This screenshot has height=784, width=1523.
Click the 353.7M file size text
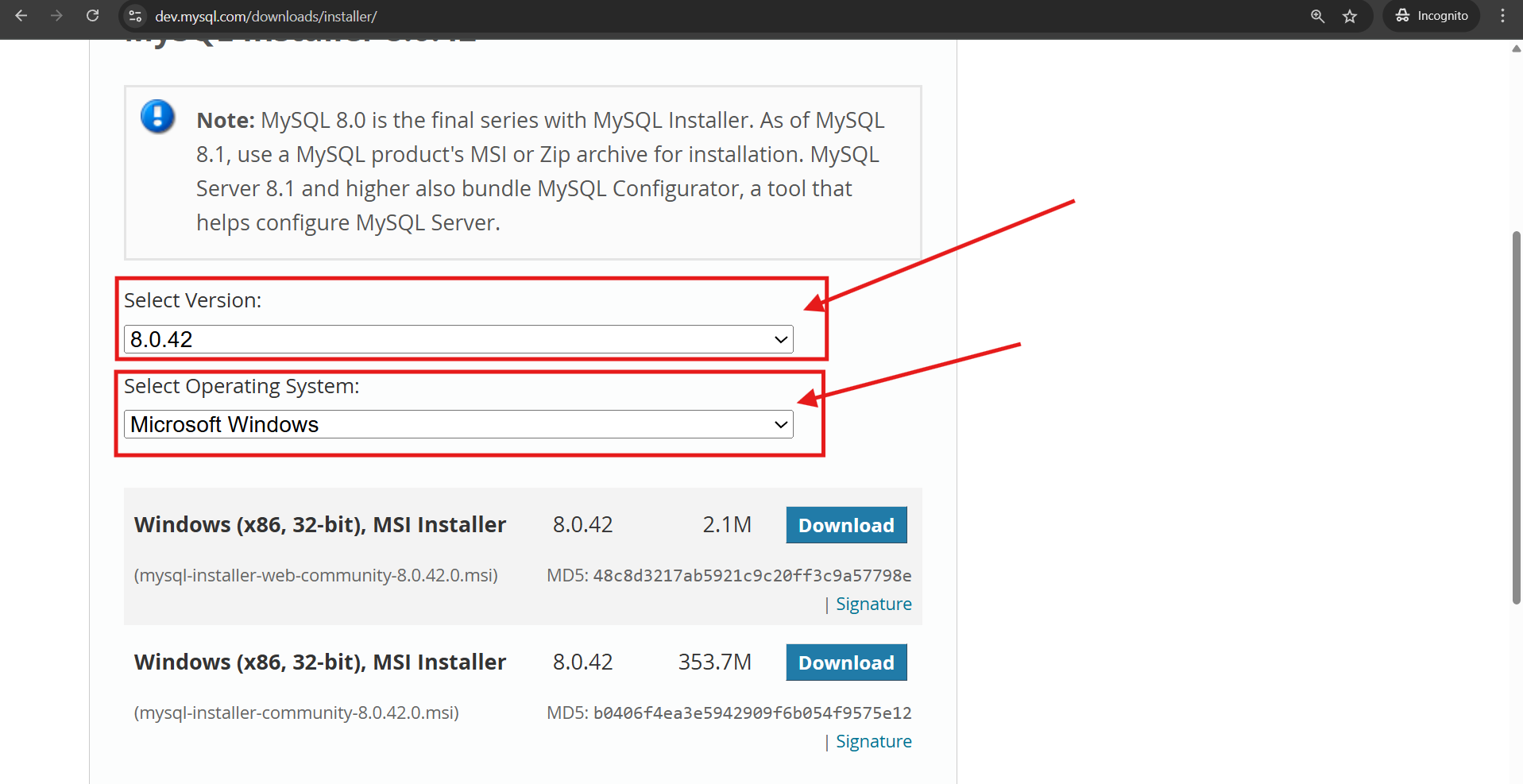click(715, 662)
